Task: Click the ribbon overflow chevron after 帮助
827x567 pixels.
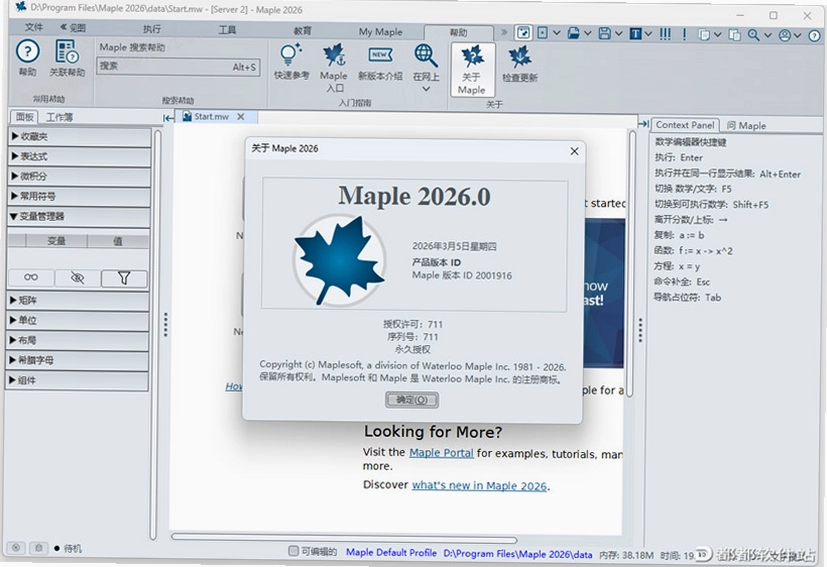Action: point(504,32)
